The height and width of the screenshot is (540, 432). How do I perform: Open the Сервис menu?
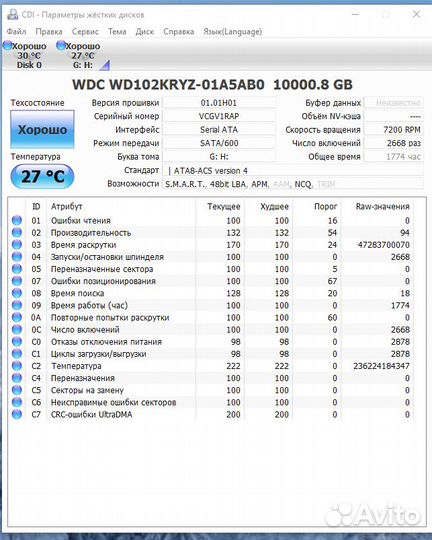coord(85,32)
